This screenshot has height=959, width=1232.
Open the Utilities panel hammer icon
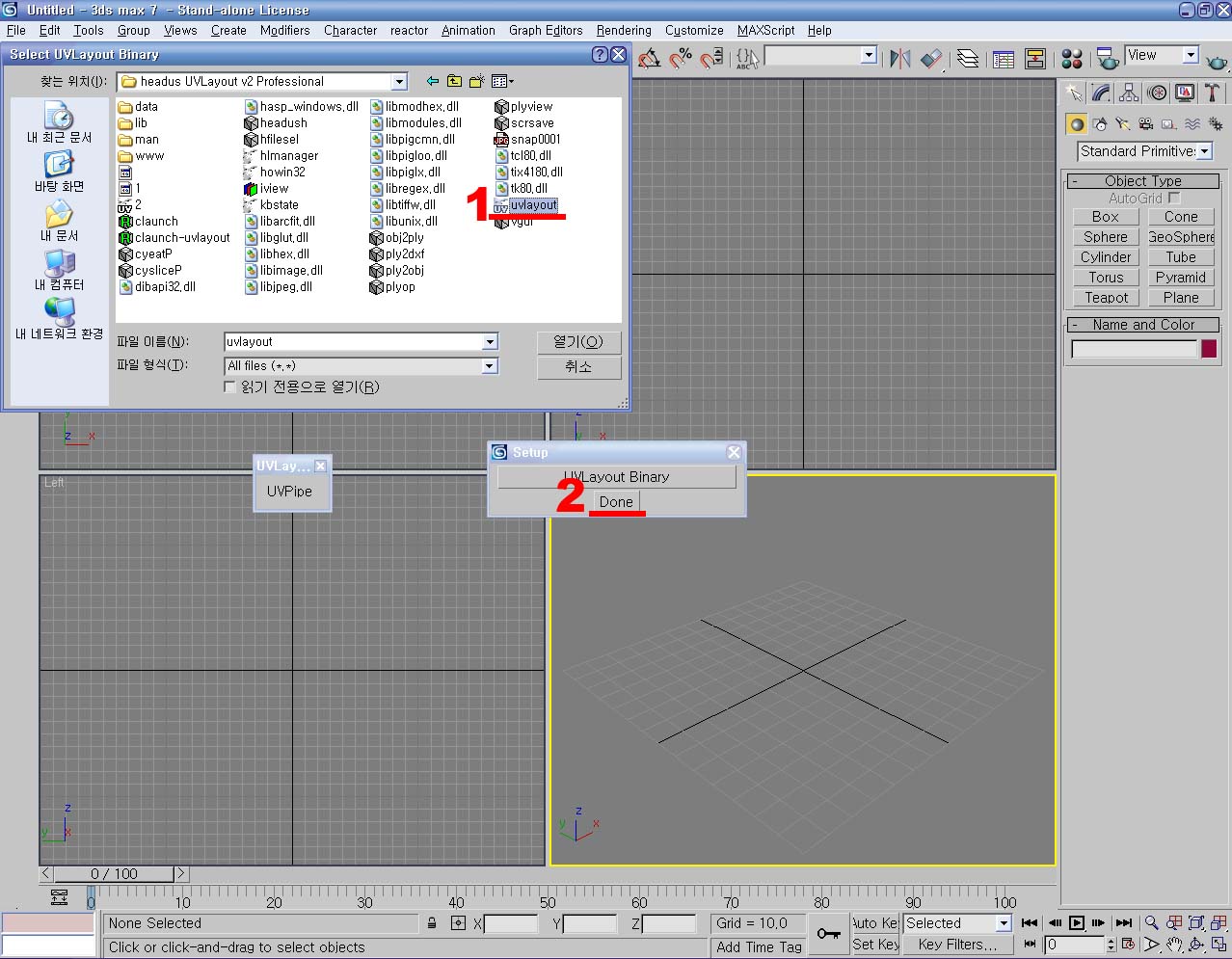[x=1212, y=93]
